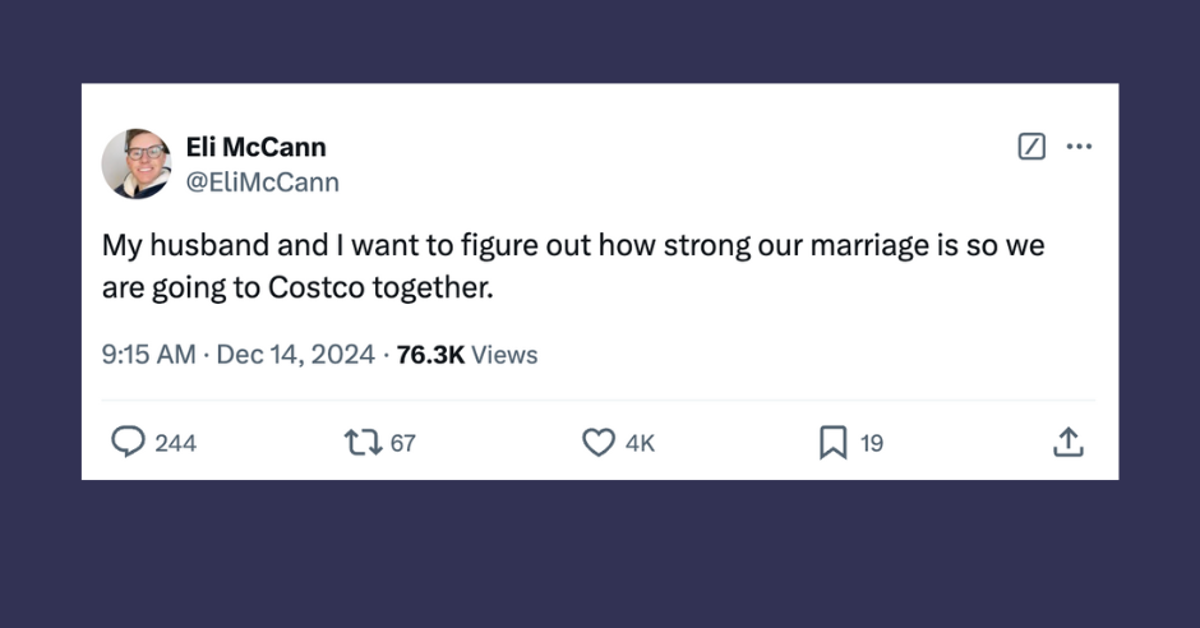
Task: Open the three-dot more options menu
Action: [1079, 147]
